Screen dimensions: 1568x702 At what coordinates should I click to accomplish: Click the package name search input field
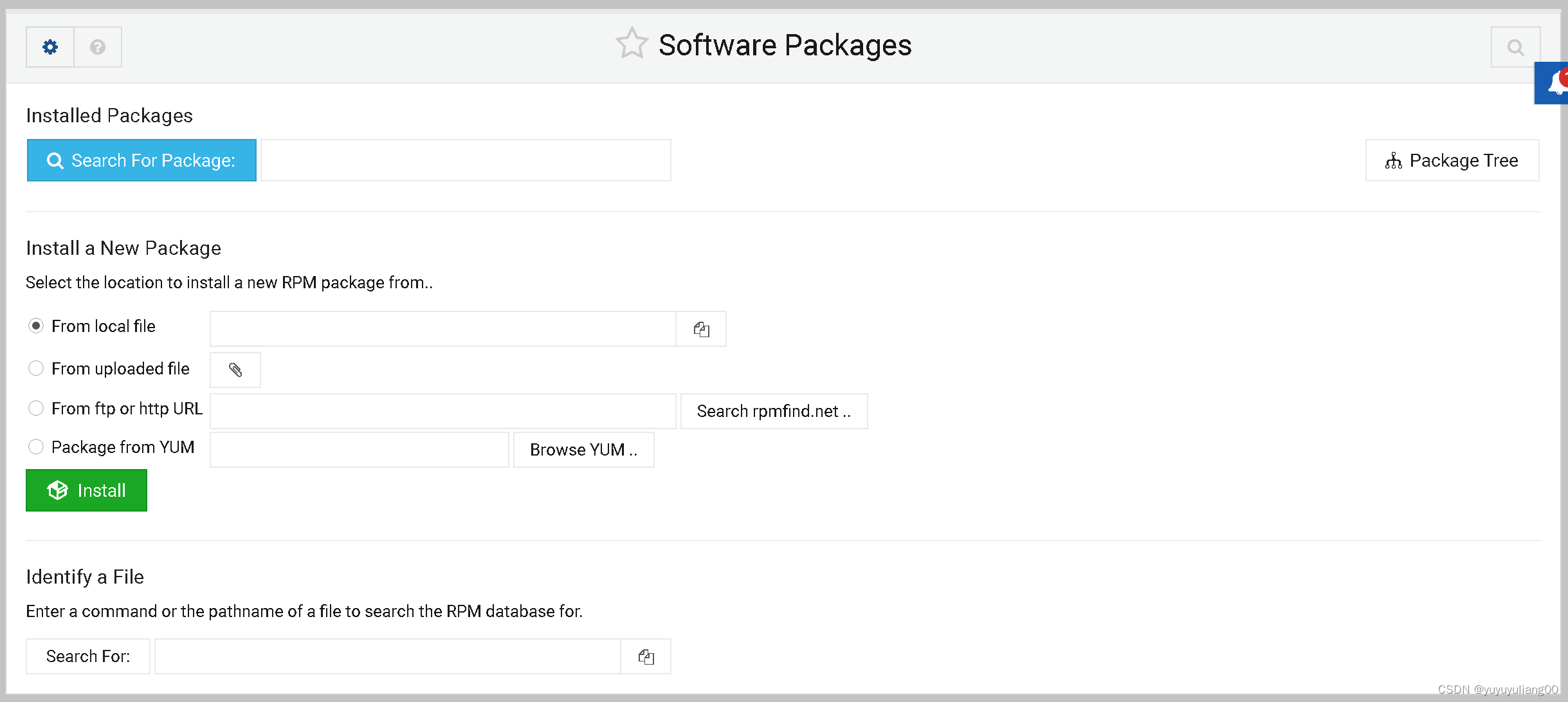point(466,160)
